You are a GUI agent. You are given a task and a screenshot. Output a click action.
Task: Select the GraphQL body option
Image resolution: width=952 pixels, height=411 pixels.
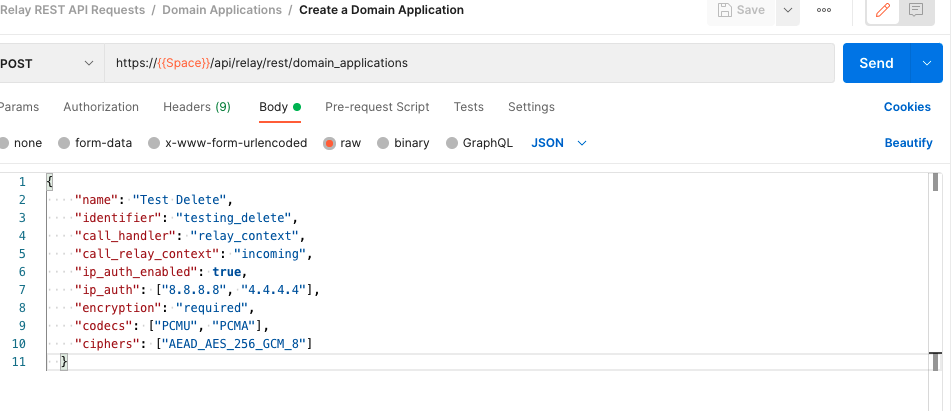[479, 143]
